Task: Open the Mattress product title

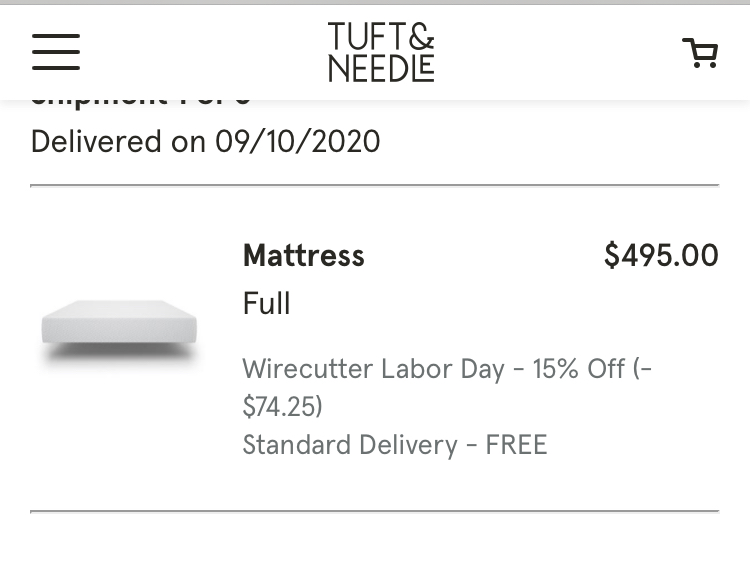Action: click(303, 256)
